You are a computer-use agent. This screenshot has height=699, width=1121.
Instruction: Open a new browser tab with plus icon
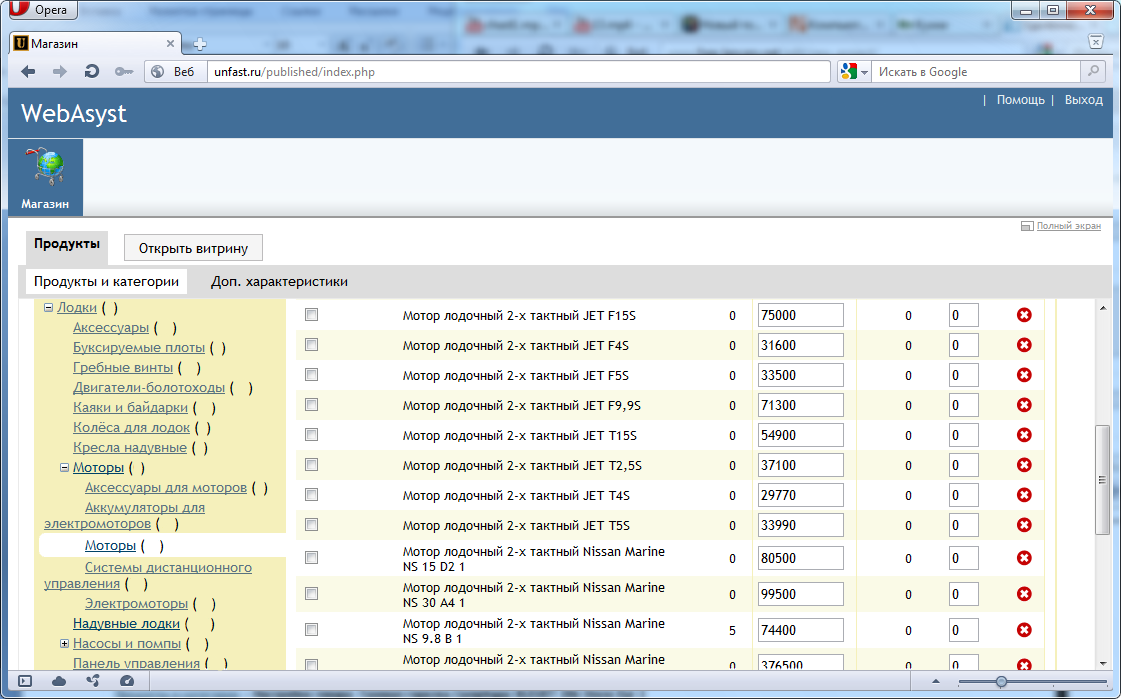coord(200,44)
